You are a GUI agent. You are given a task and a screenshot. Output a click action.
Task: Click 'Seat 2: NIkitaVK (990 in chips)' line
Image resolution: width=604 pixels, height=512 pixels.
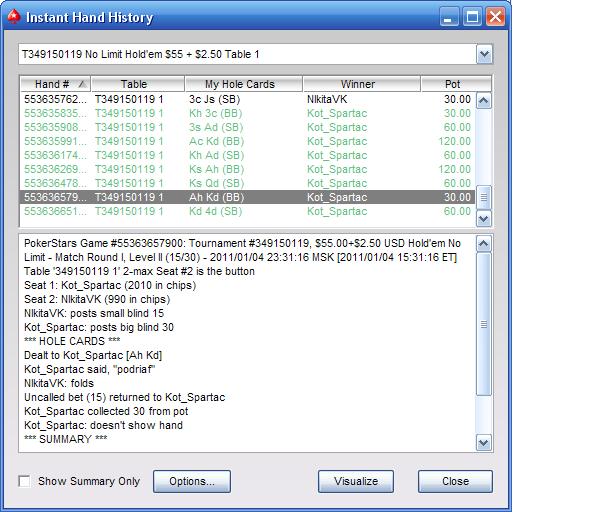(97, 299)
